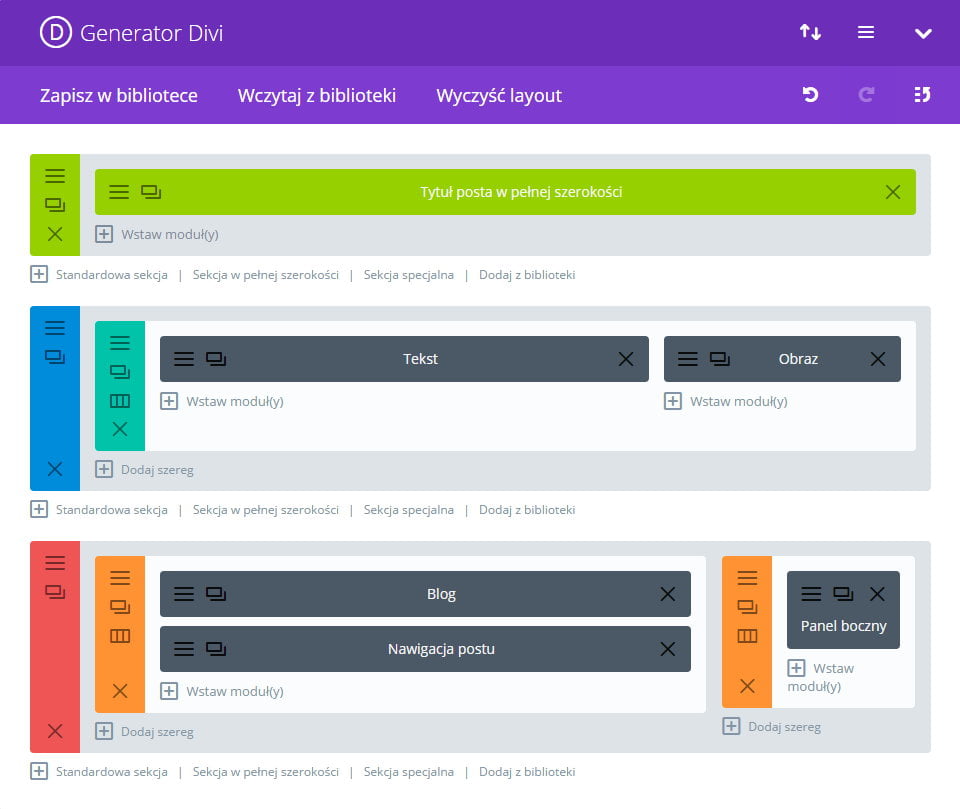
Task: Delete the red section
Action: tap(55, 731)
